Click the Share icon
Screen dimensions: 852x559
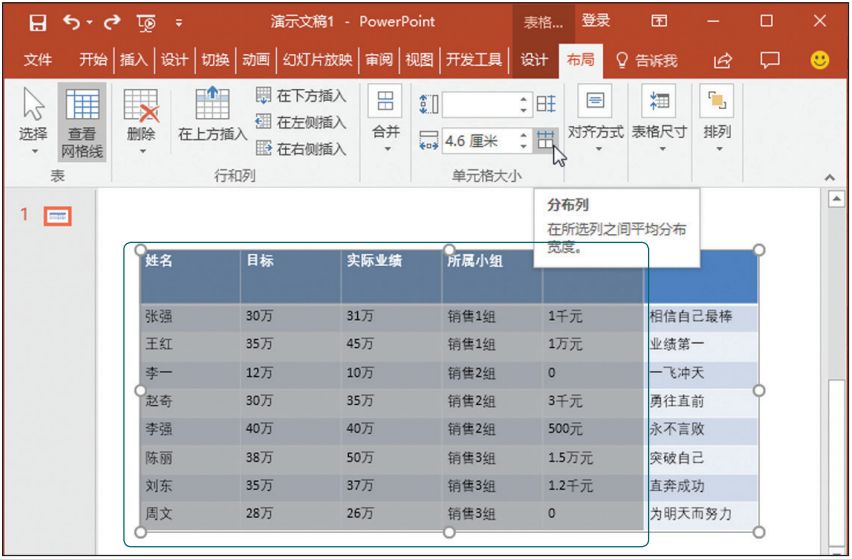click(723, 60)
